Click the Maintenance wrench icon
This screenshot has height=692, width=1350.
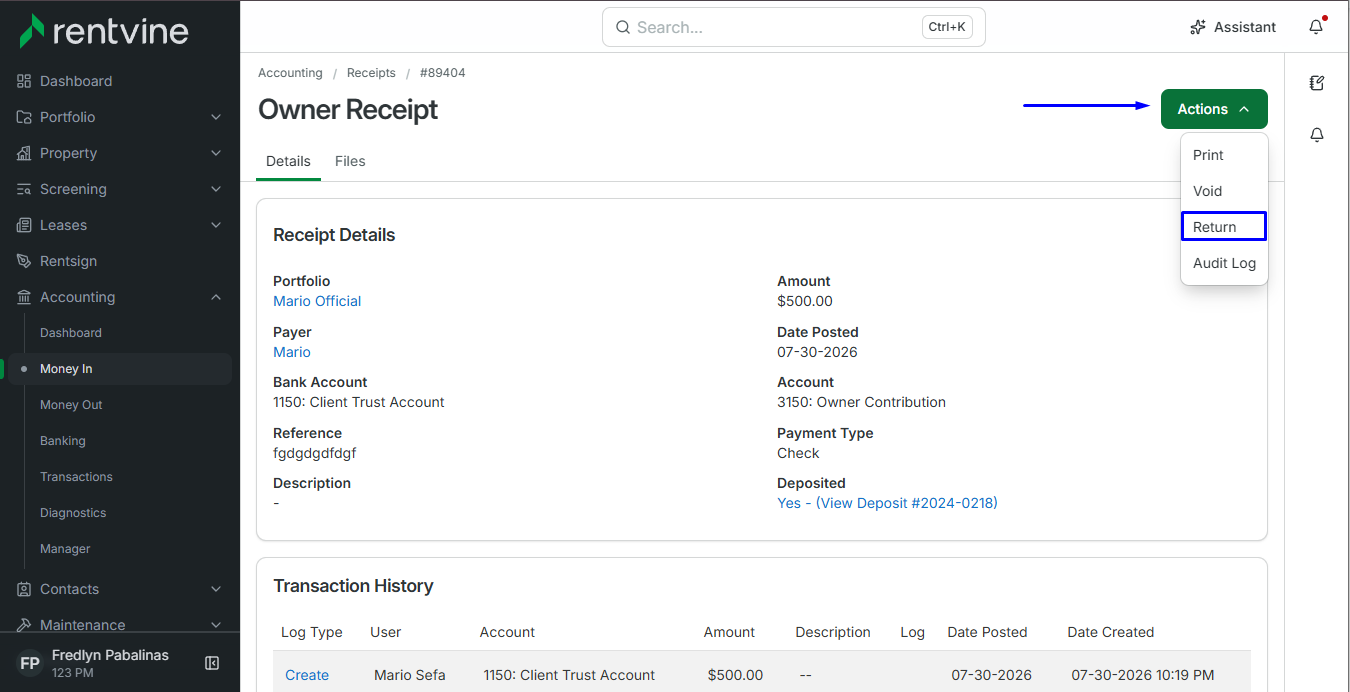(24, 625)
